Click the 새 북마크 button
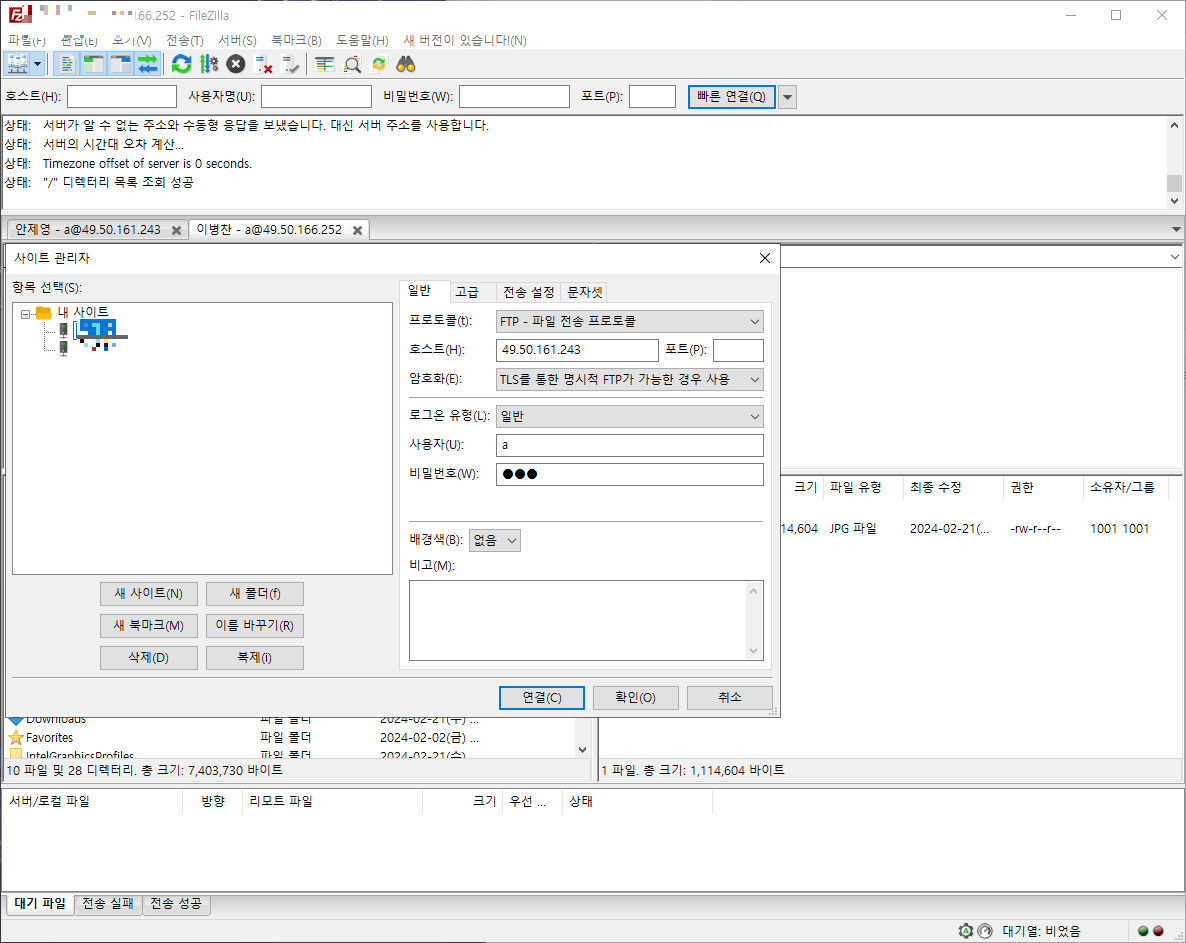This screenshot has width=1186, height=943. tap(148, 625)
